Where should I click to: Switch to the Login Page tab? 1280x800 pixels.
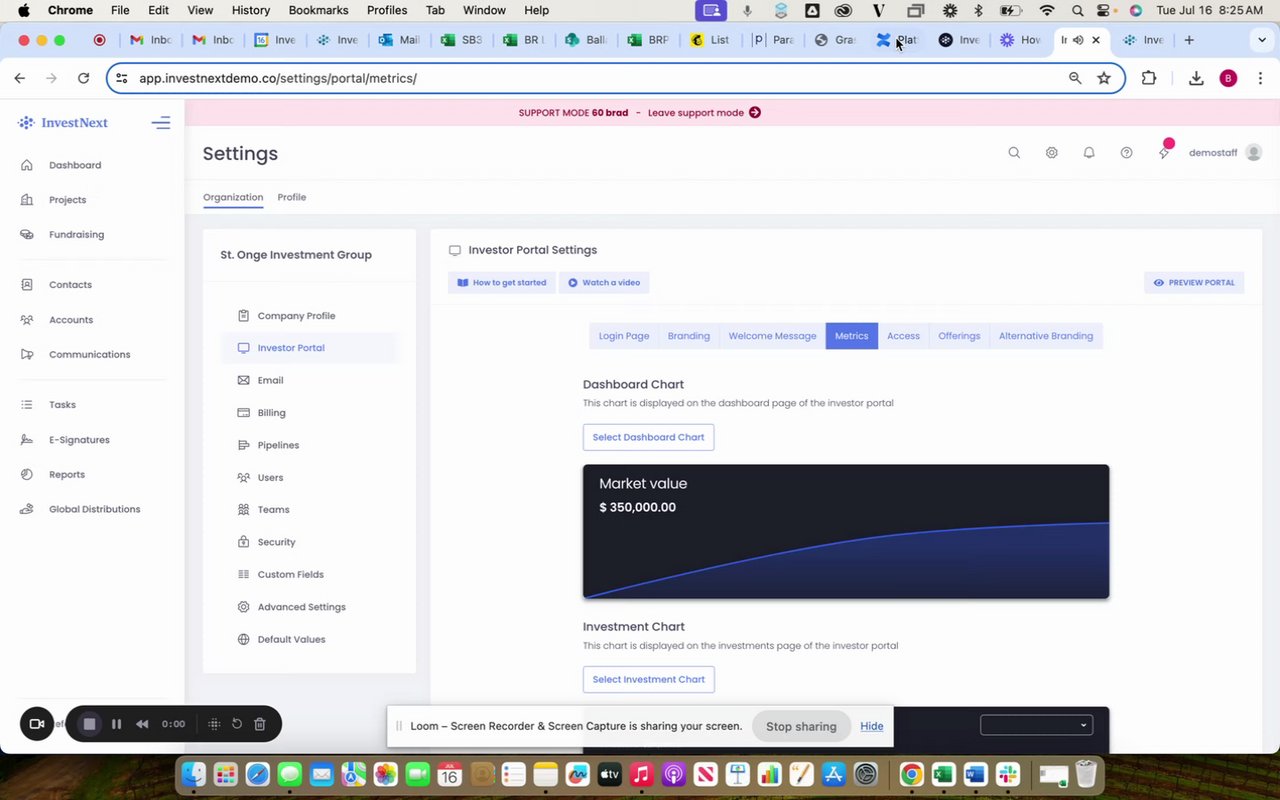(x=624, y=336)
